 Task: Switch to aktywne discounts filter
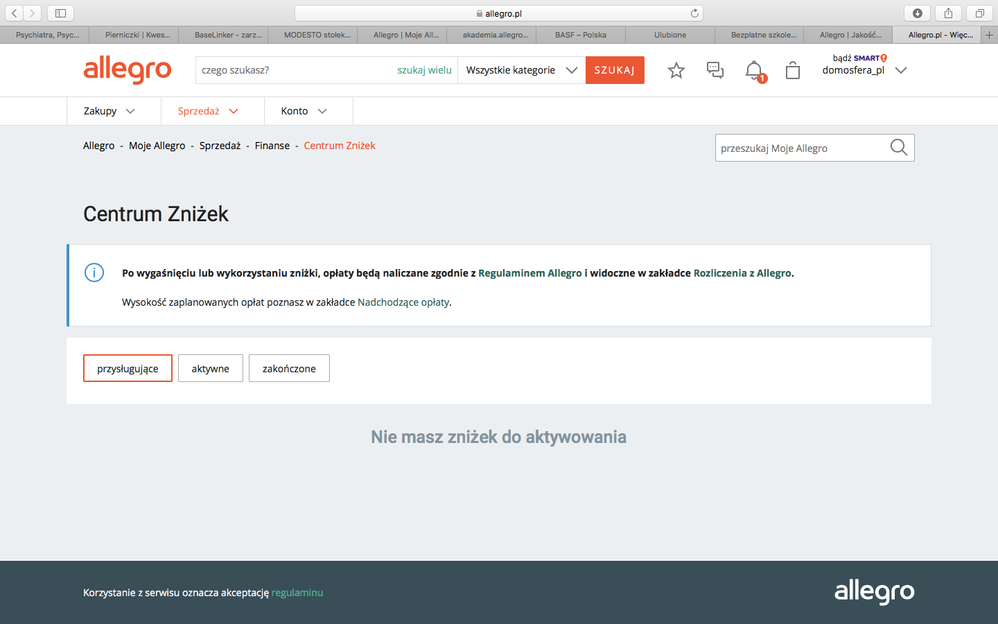(210, 369)
